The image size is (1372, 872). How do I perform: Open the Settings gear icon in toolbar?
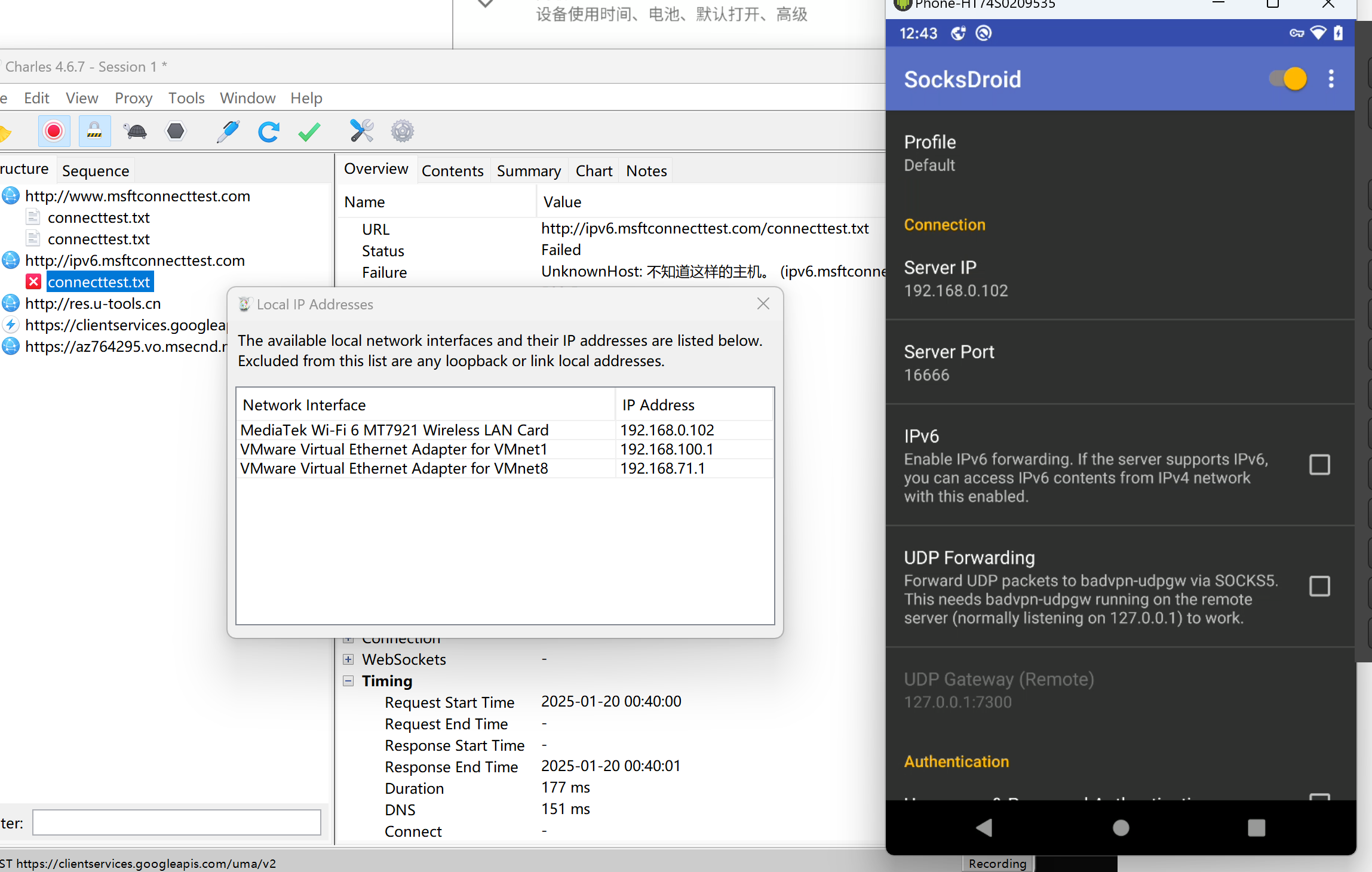tap(402, 131)
